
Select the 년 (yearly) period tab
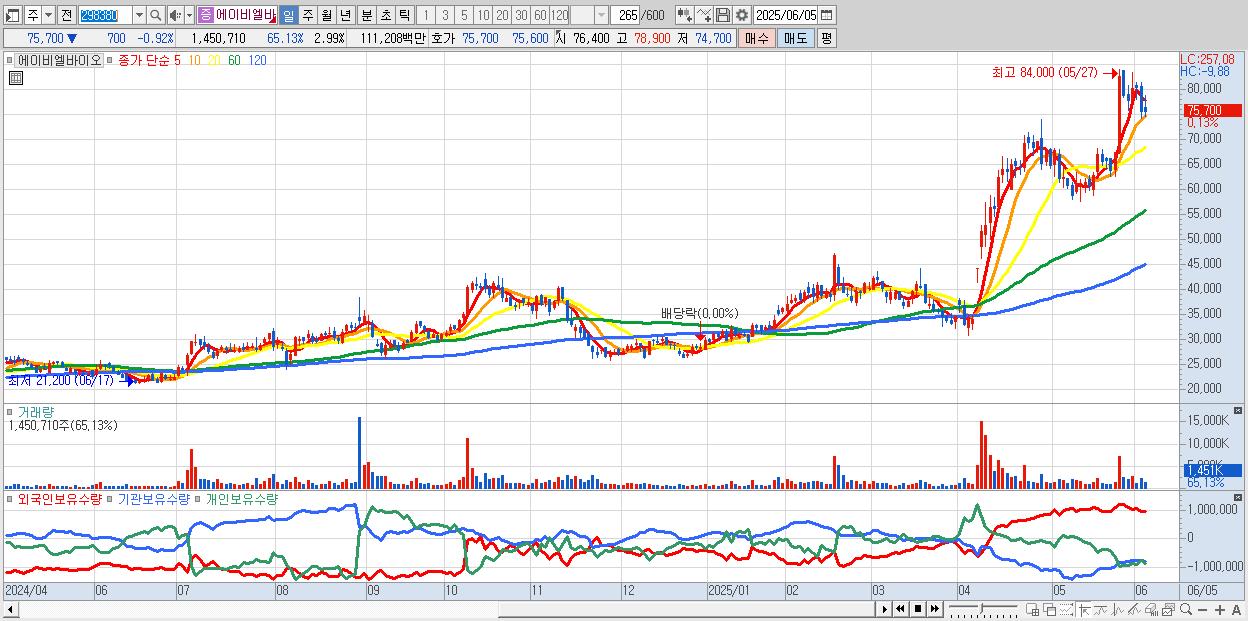pyautogui.click(x=346, y=15)
